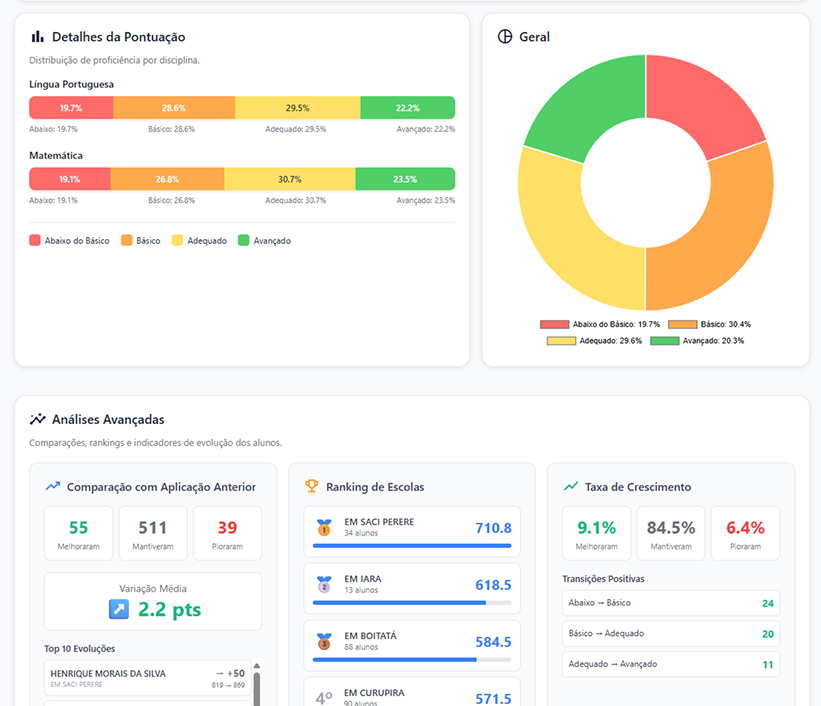Toggle Avançado: 20.3% in donut legend
The height and width of the screenshot is (706, 821).
coord(697,341)
